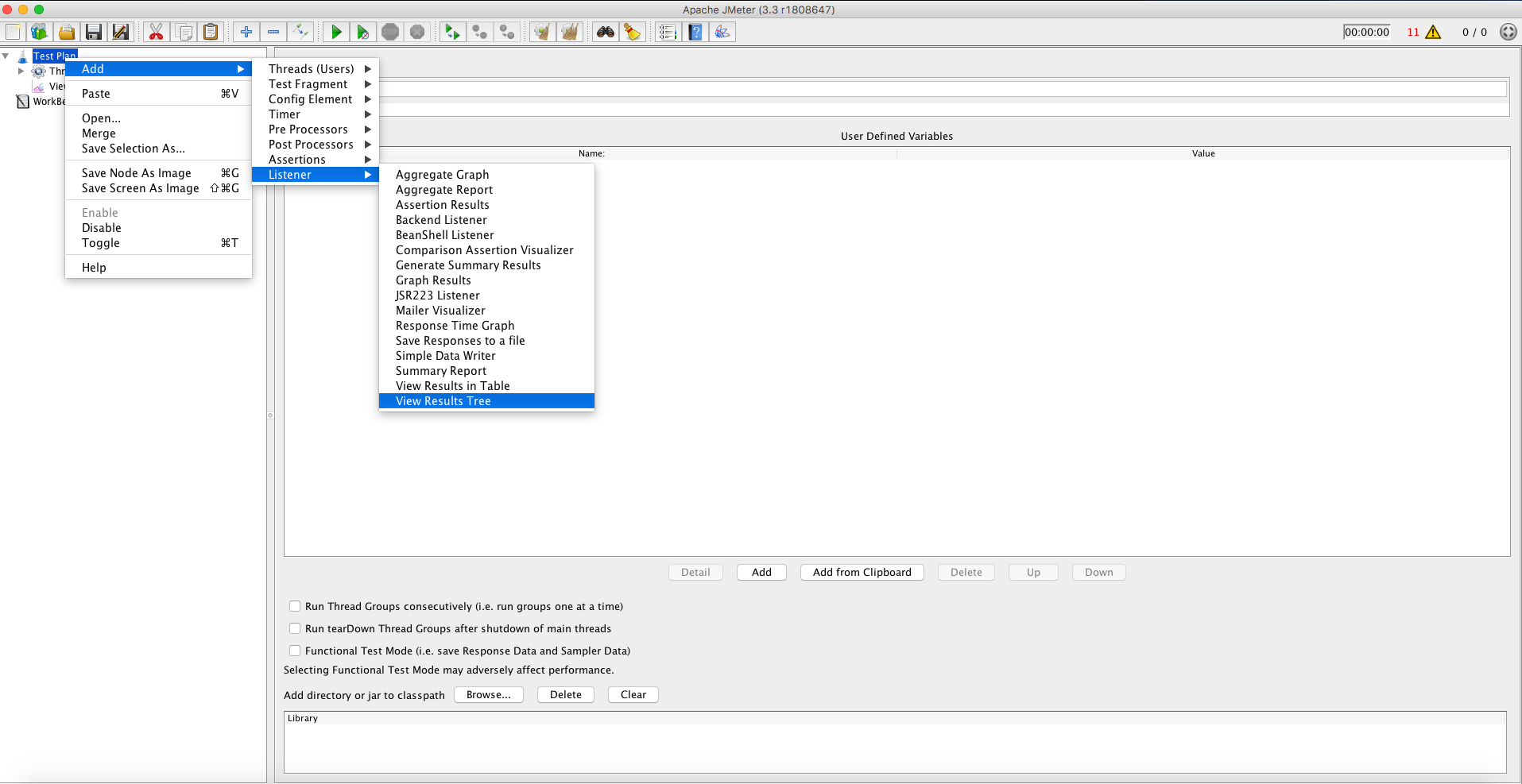Open Help with the question mark icon
This screenshot has width=1522, height=784.
coord(695,32)
